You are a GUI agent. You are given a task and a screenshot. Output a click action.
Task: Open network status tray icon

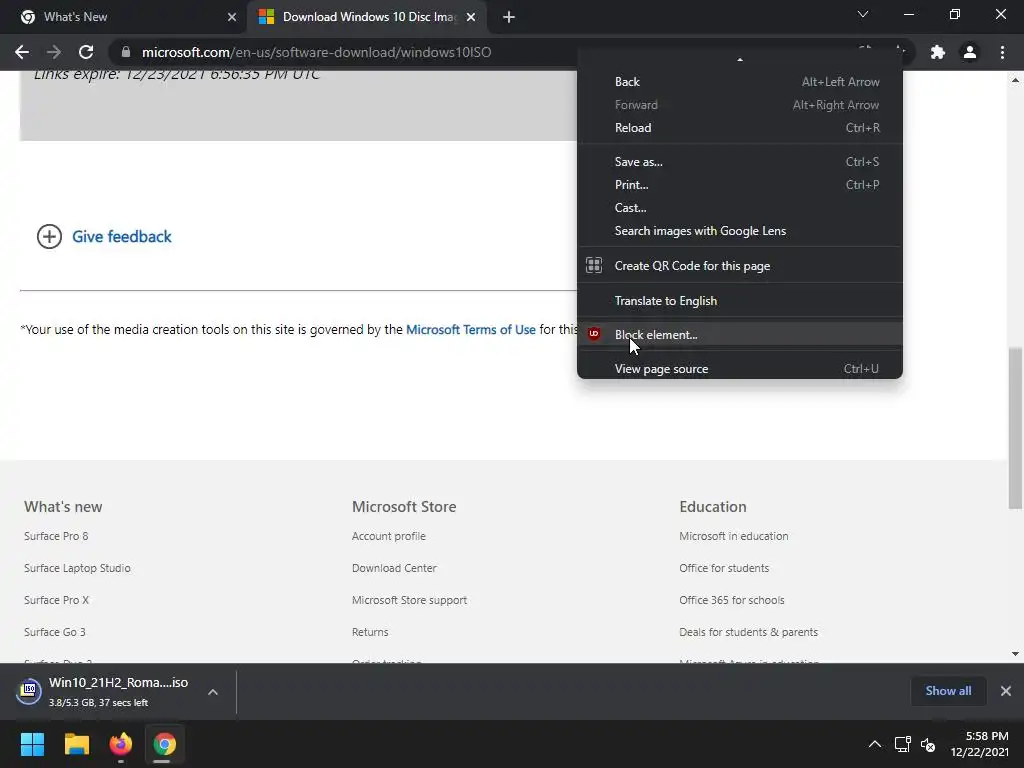(x=903, y=744)
